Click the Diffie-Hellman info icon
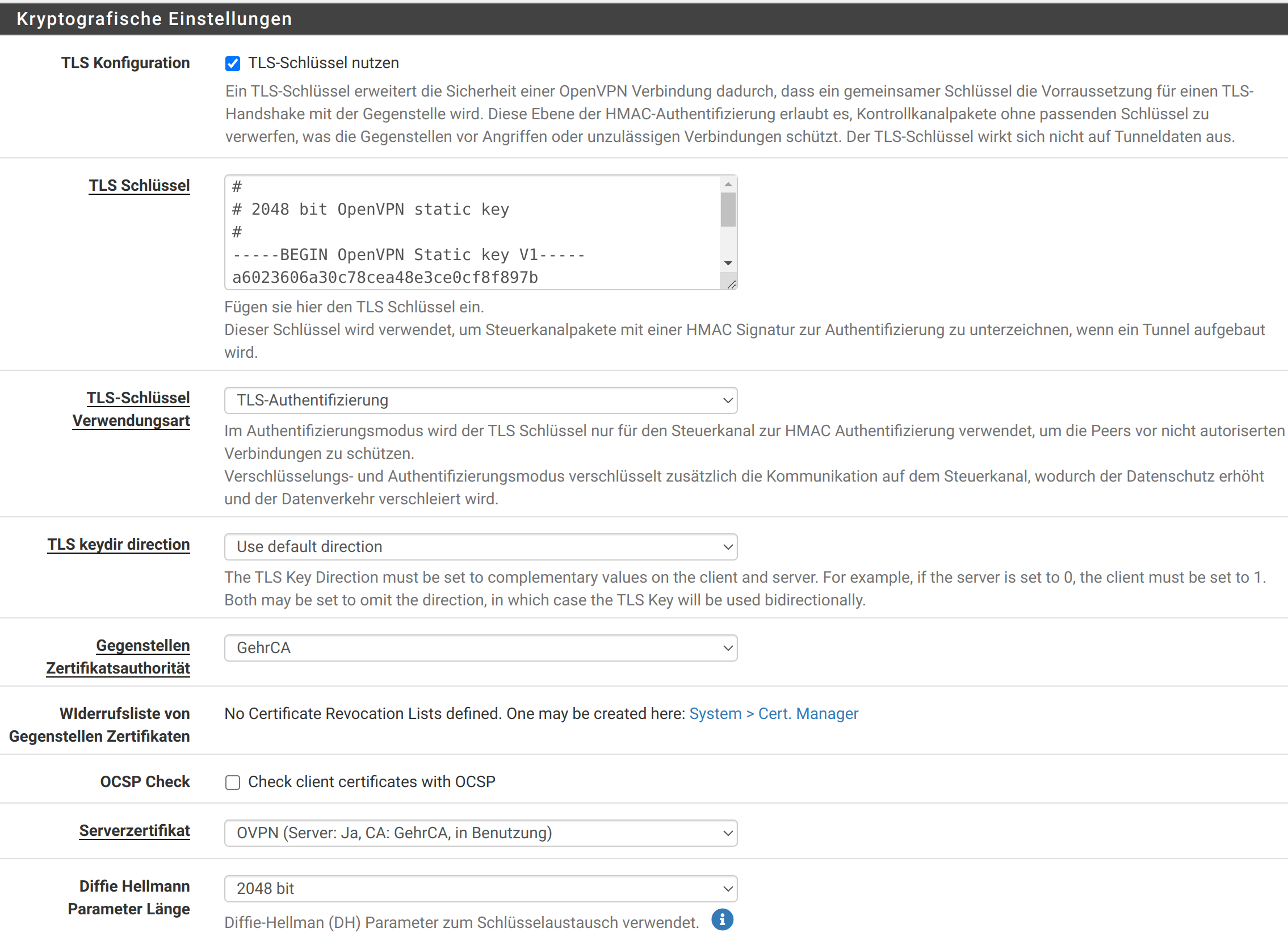 pyautogui.click(x=722, y=920)
